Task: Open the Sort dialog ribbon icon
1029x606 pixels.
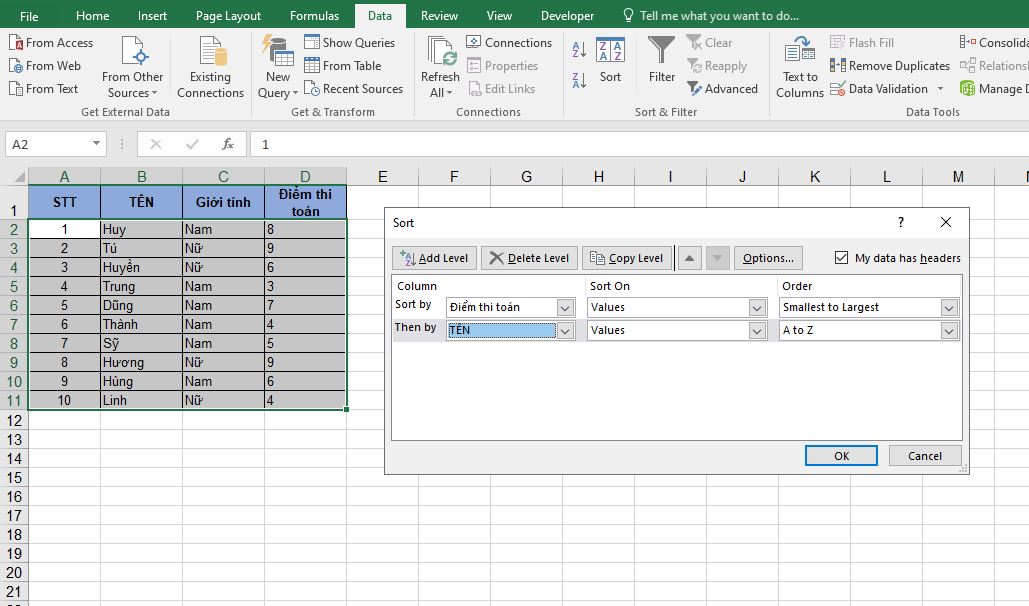Action: click(x=610, y=60)
